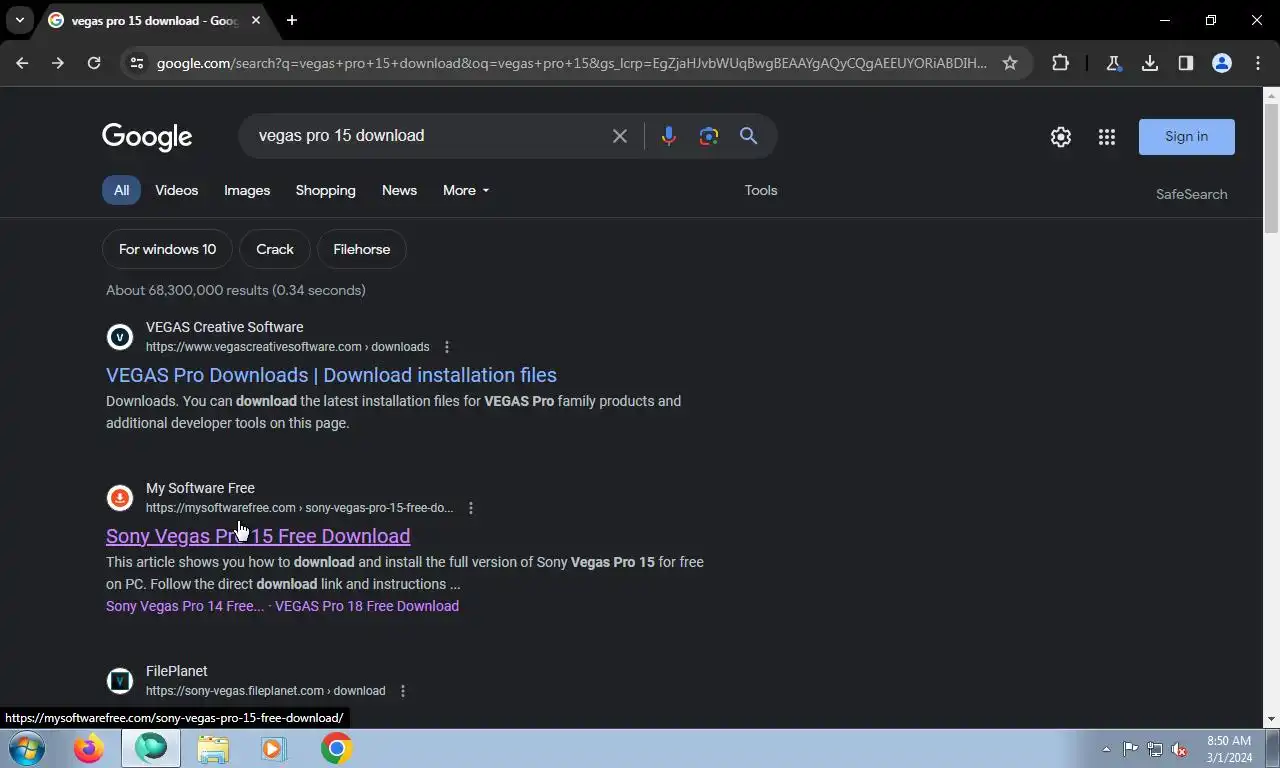Click the My Software Free favicon
Image resolution: width=1280 pixels, height=768 pixels.
120,498
